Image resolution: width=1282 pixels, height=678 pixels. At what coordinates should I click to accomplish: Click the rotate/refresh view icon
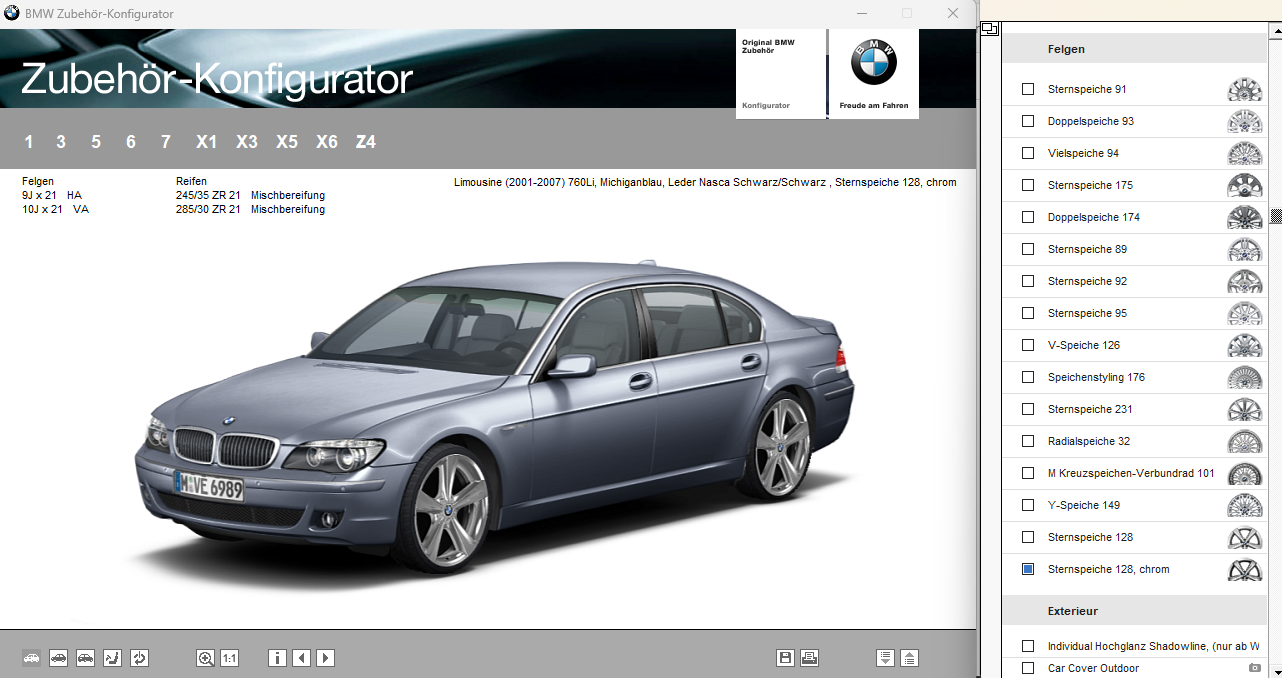pyautogui.click(x=140, y=658)
